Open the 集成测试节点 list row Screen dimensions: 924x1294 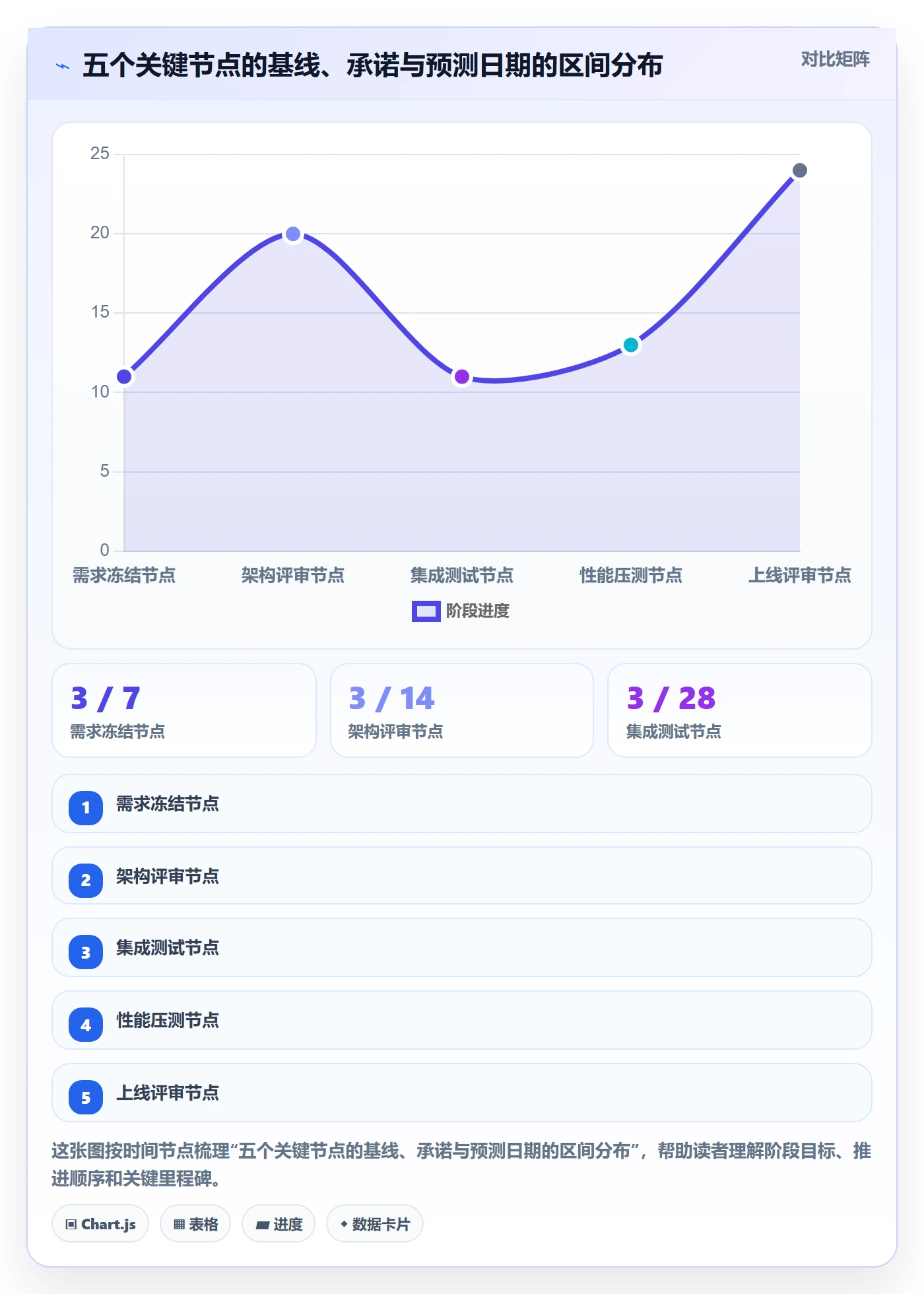click(x=462, y=947)
